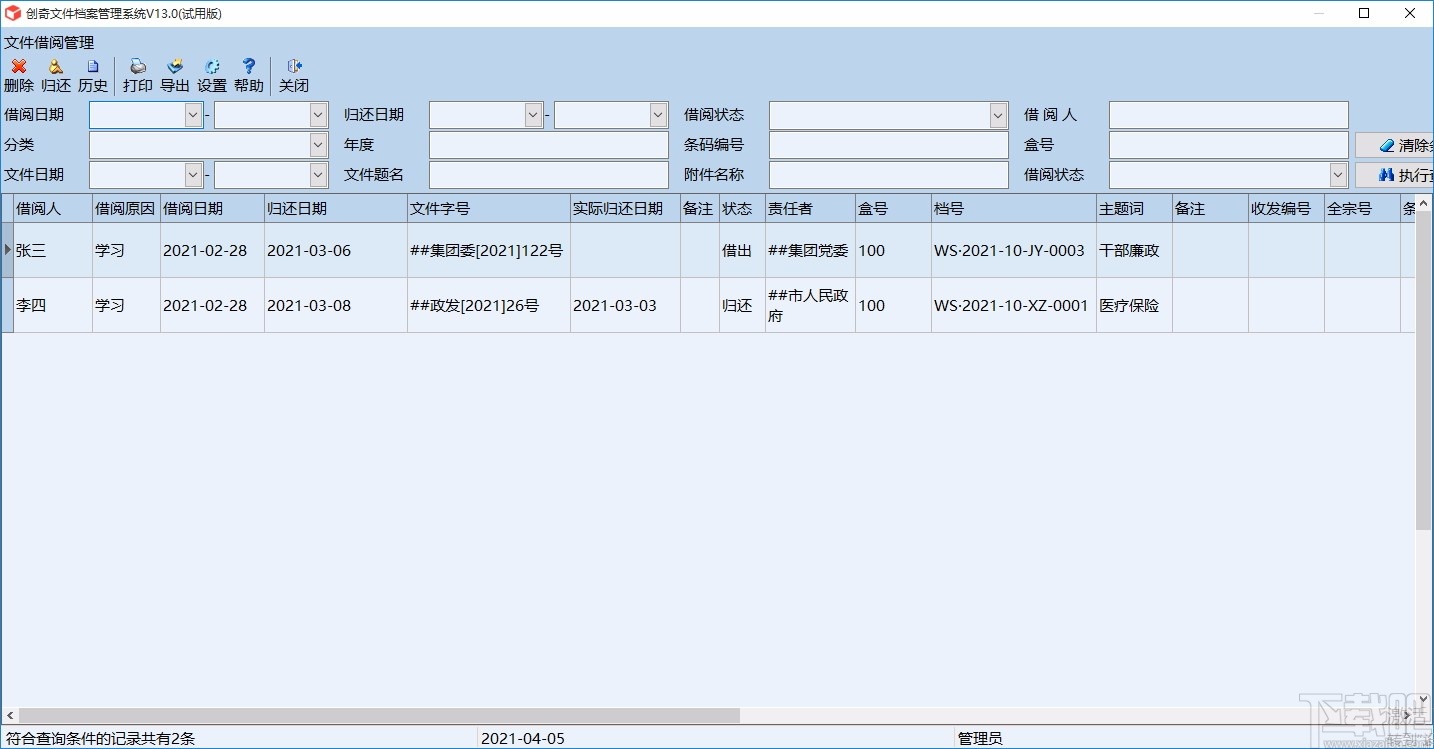Click the 文件借阅管理 tab label
The height and width of the screenshot is (749, 1434).
click(49, 43)
